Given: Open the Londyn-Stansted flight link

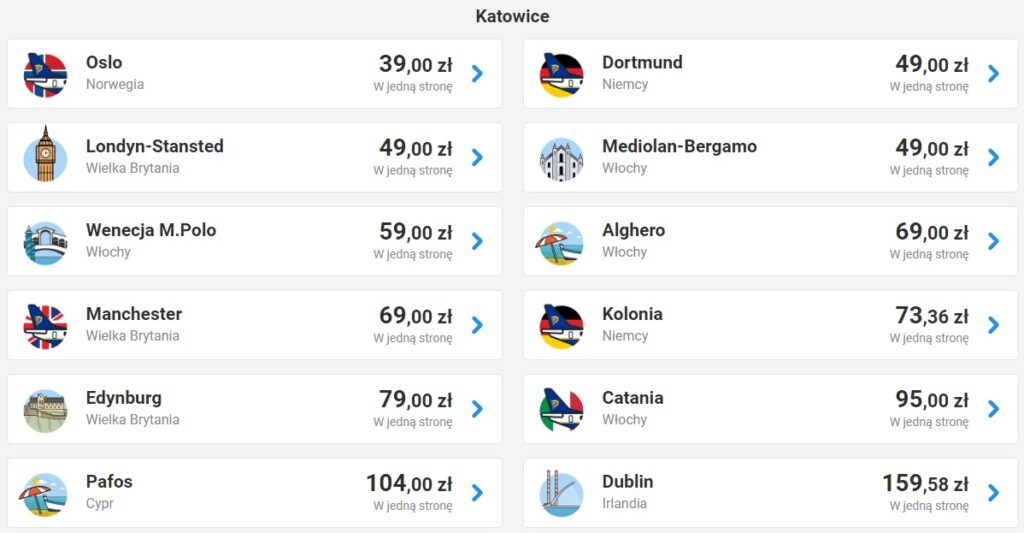Looking at the screenshot, I should click(x=155, y=146).
